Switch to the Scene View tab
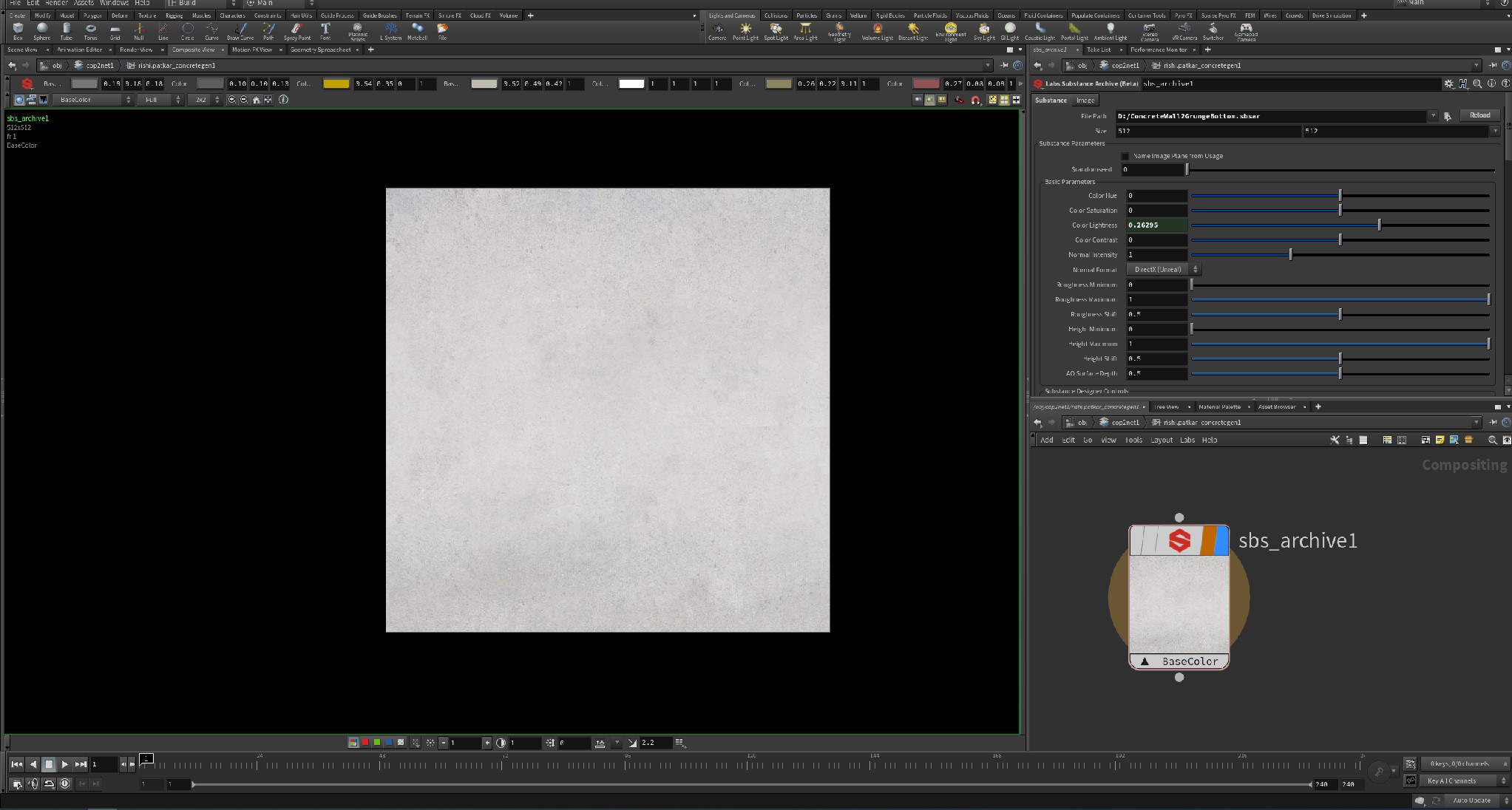1512x810 pixels. tap(22, 50)
